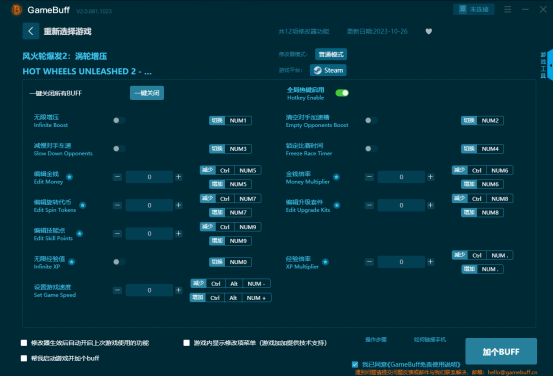Expand the side tools panel arrow

[550, 65]
